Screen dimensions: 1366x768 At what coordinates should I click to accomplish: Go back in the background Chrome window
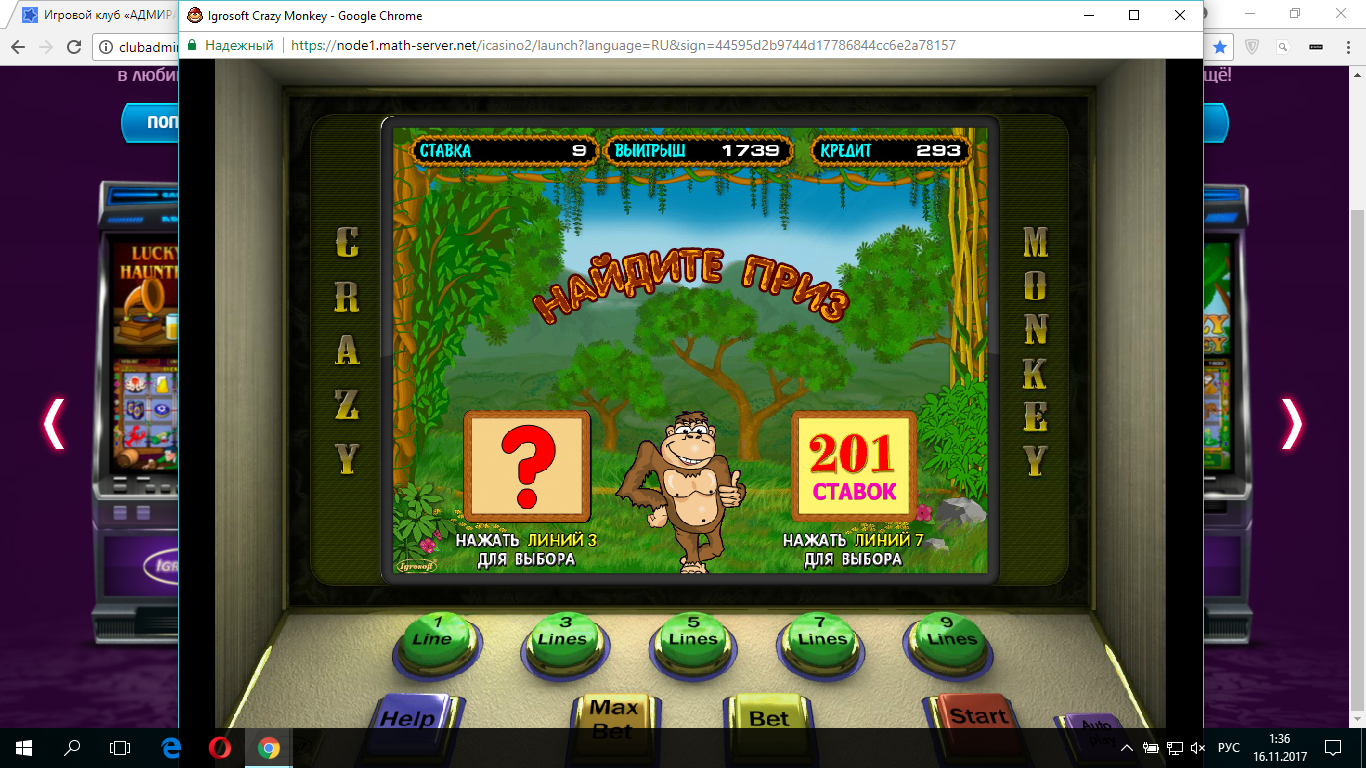click(x=18, y=47)
